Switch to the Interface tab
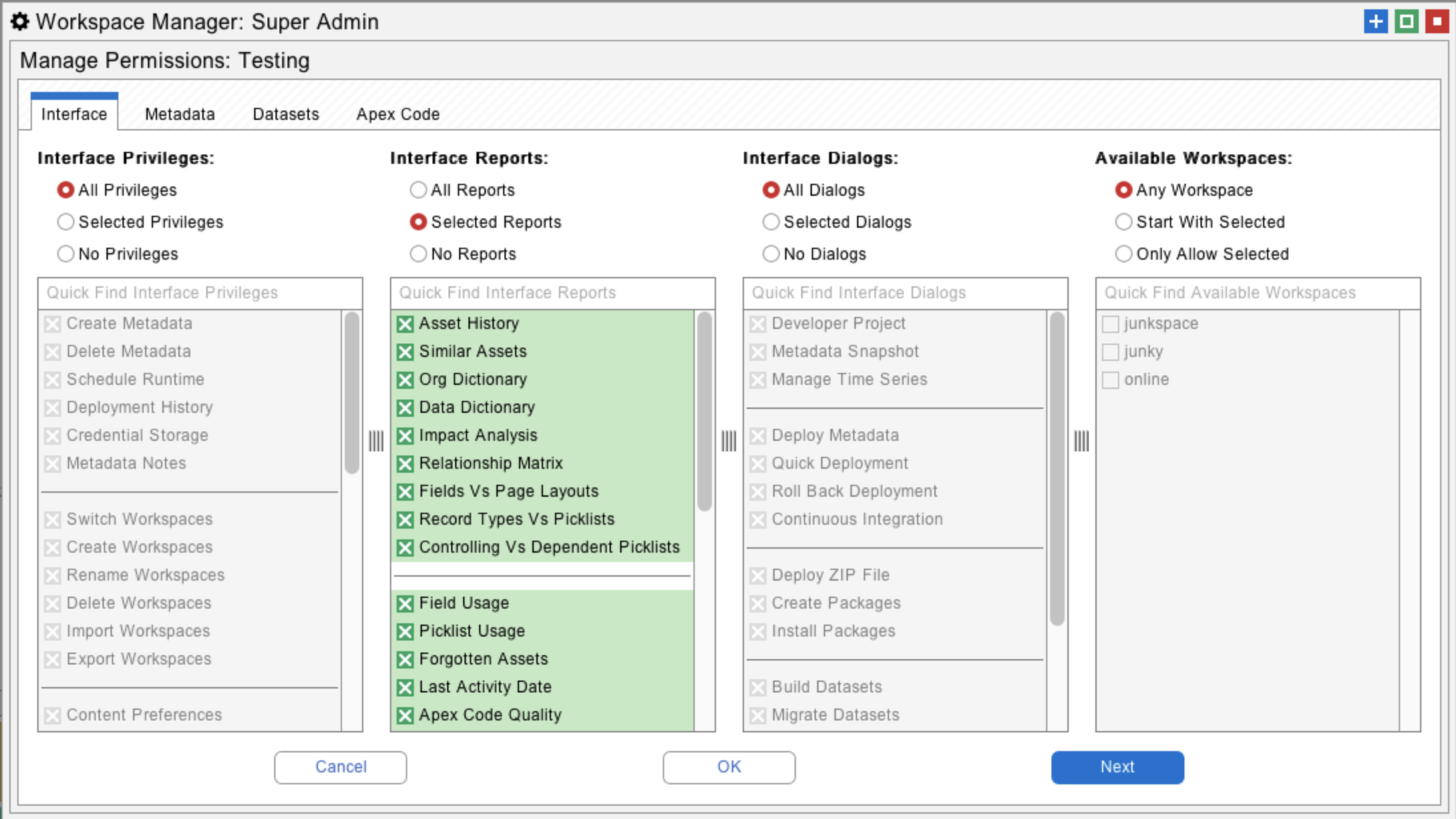The image size is (1456, 819). [74, 113]
